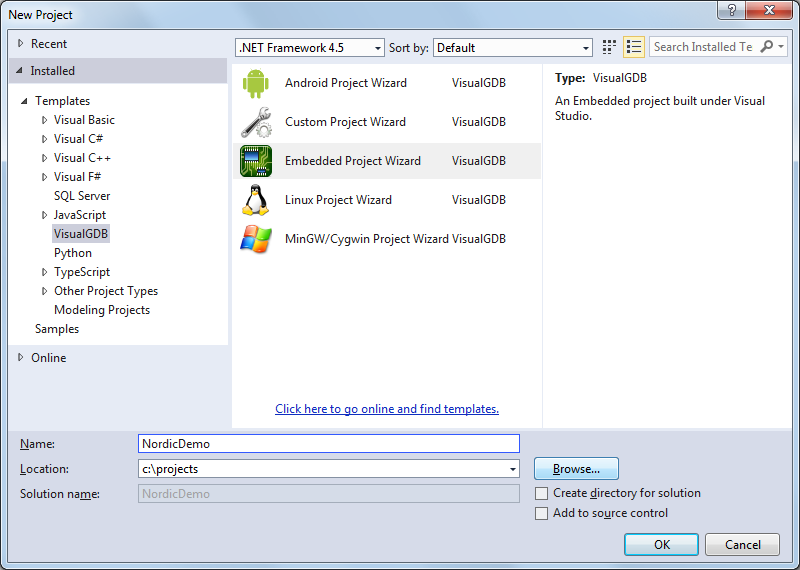Click the MinGW/Cygwin Windows flag icon

[256, 239]
